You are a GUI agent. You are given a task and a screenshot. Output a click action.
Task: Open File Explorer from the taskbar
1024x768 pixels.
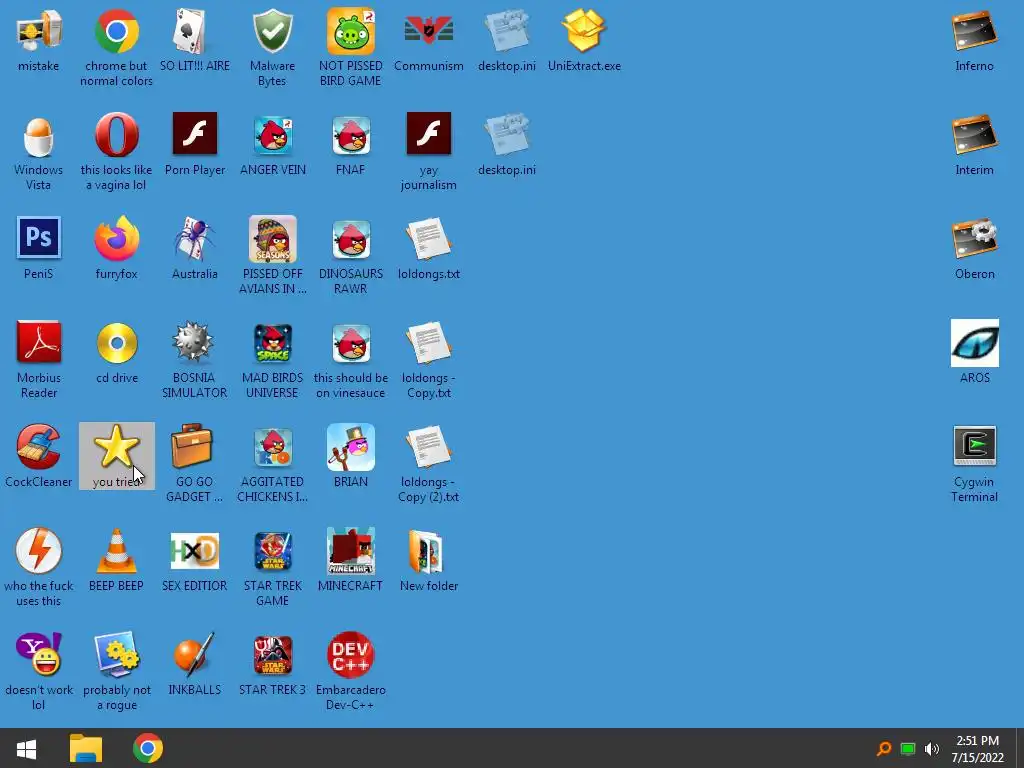coord(86,748)
